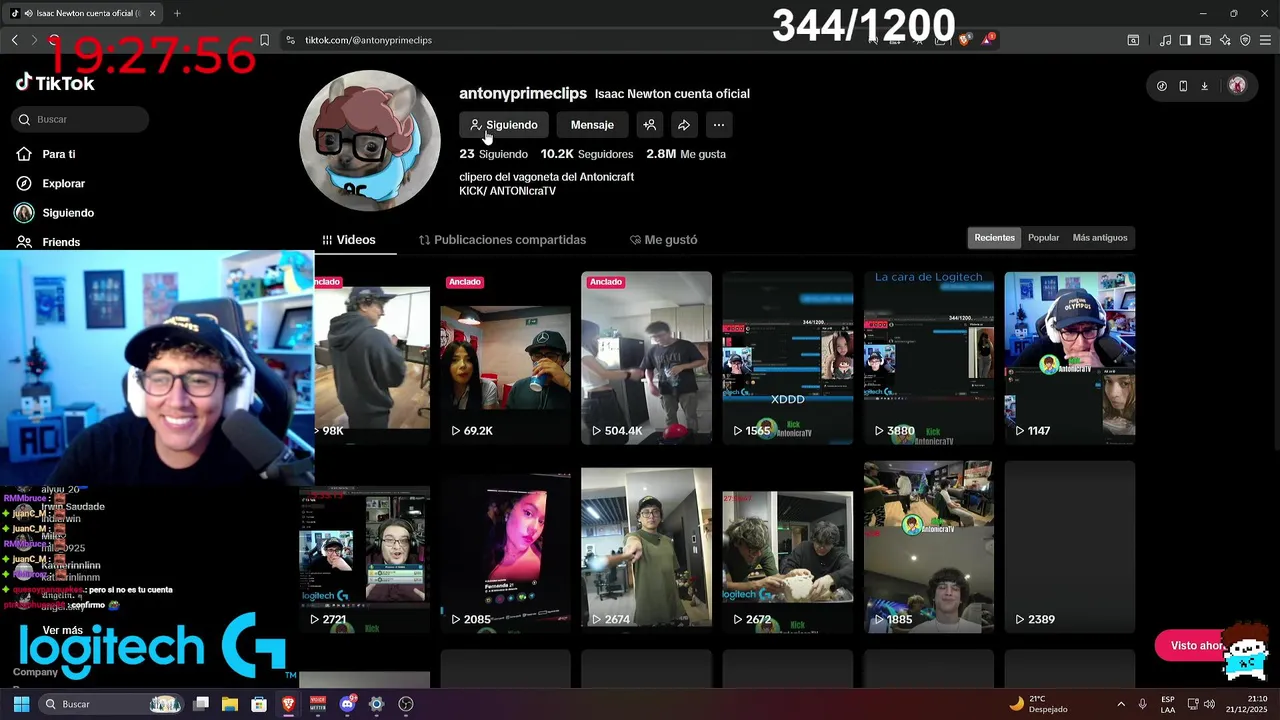This screenshot has height=720, width=1280.
Task: Open File Explorer from the taskbar
Action: coord(230,704)
